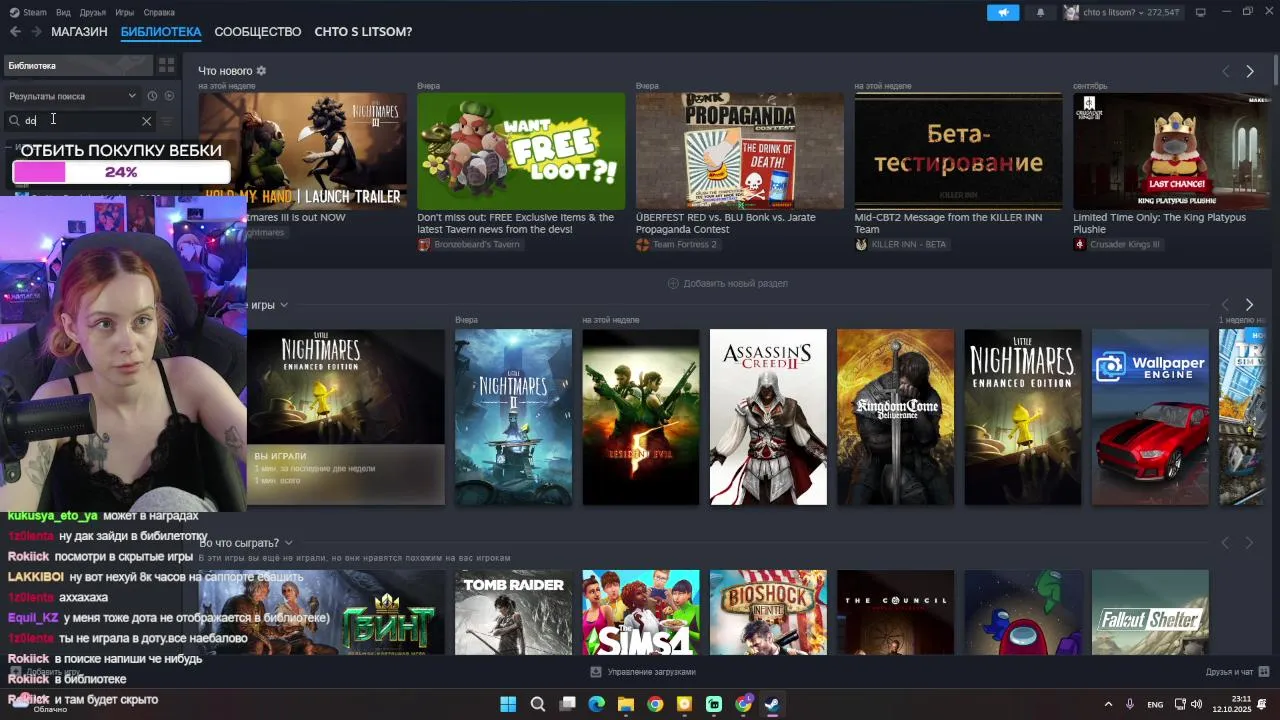Open Kingdom Come Deliverance game cover

[895, 417]
